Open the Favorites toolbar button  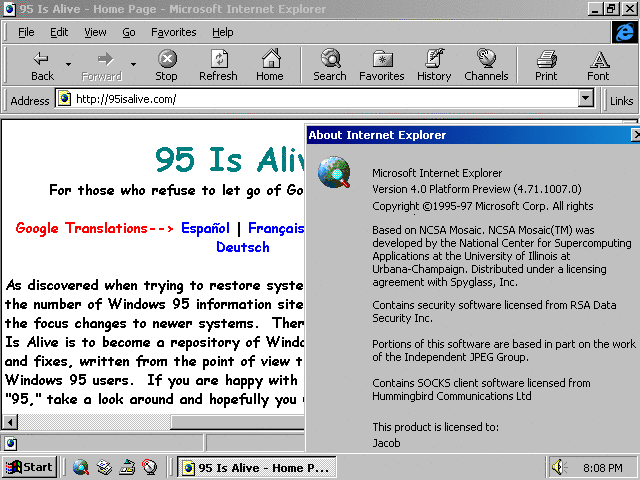[x=382, y=65]
